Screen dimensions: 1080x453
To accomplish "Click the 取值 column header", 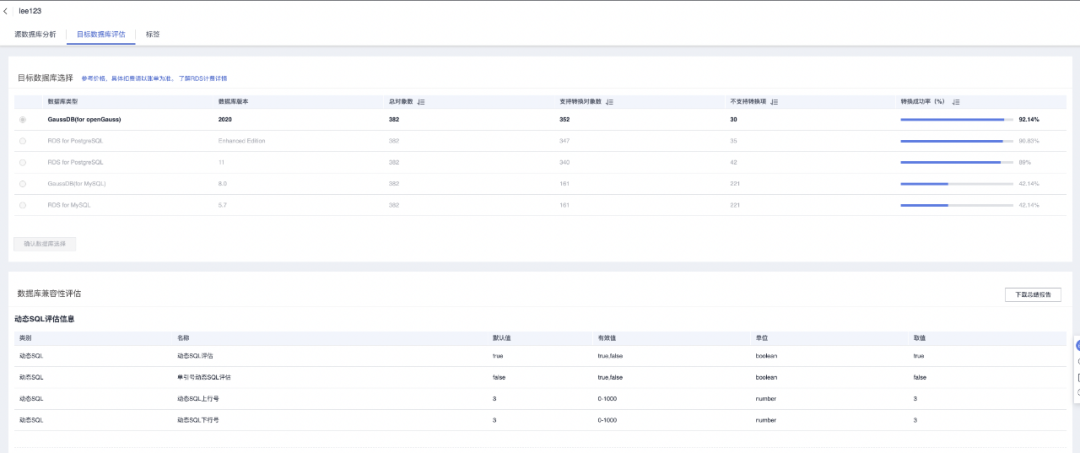I will [x=920, y=338].
